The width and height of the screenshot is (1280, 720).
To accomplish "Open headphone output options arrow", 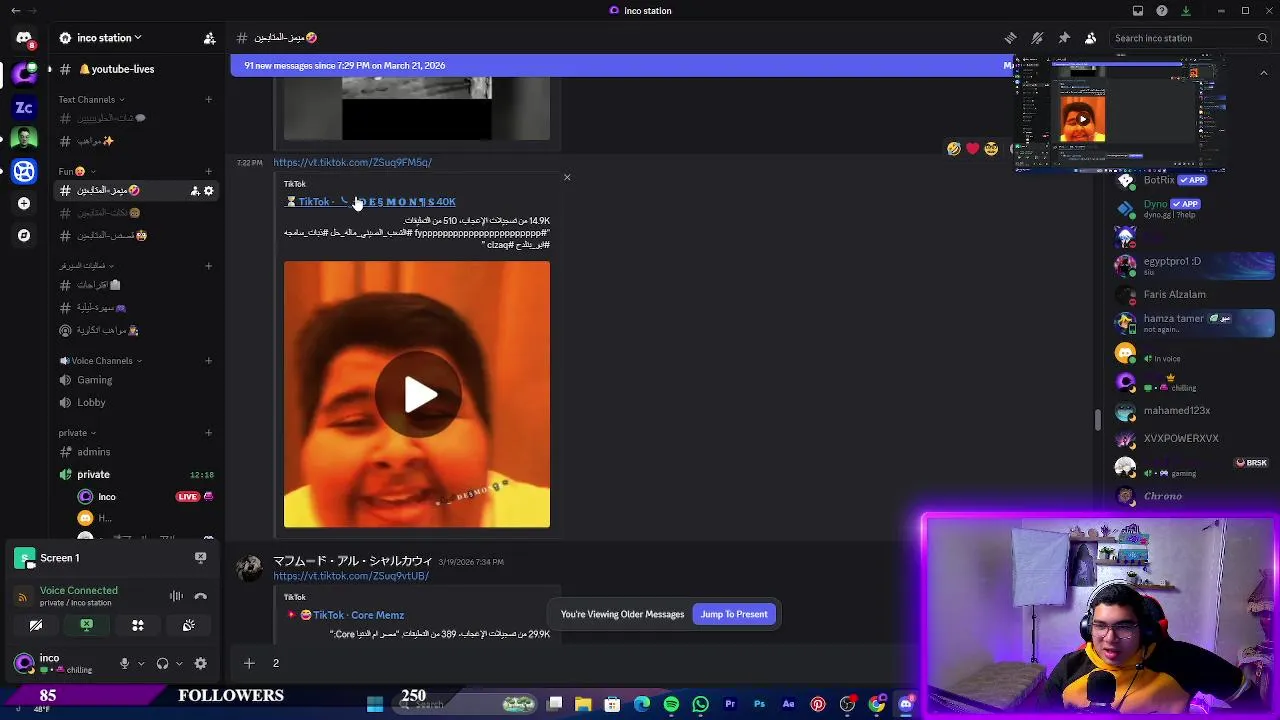I will point(179,663).
